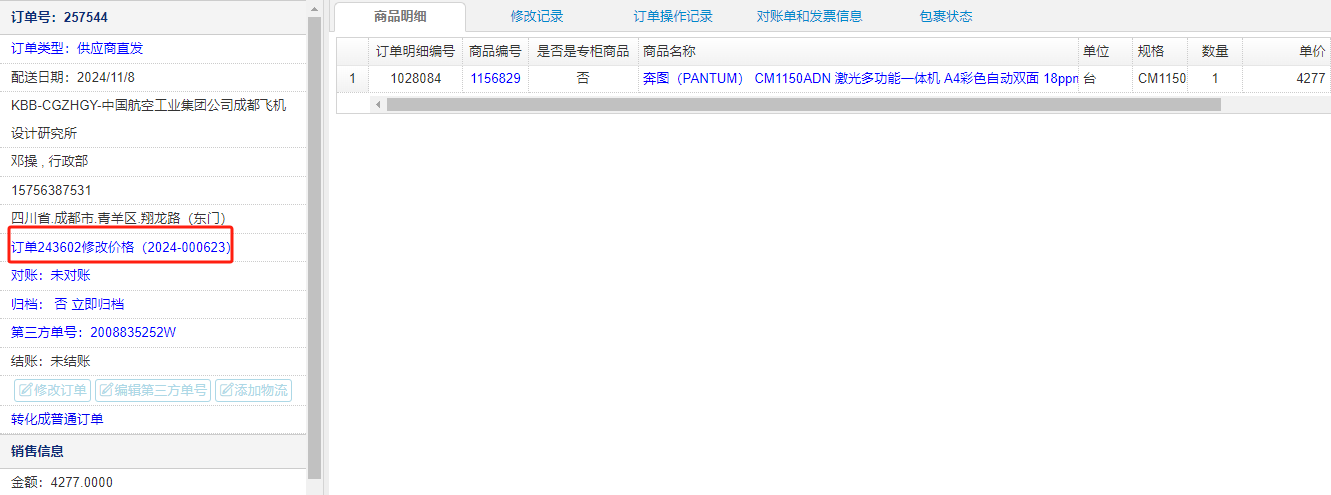Click the unit price cell 4277

(1287, 78)
